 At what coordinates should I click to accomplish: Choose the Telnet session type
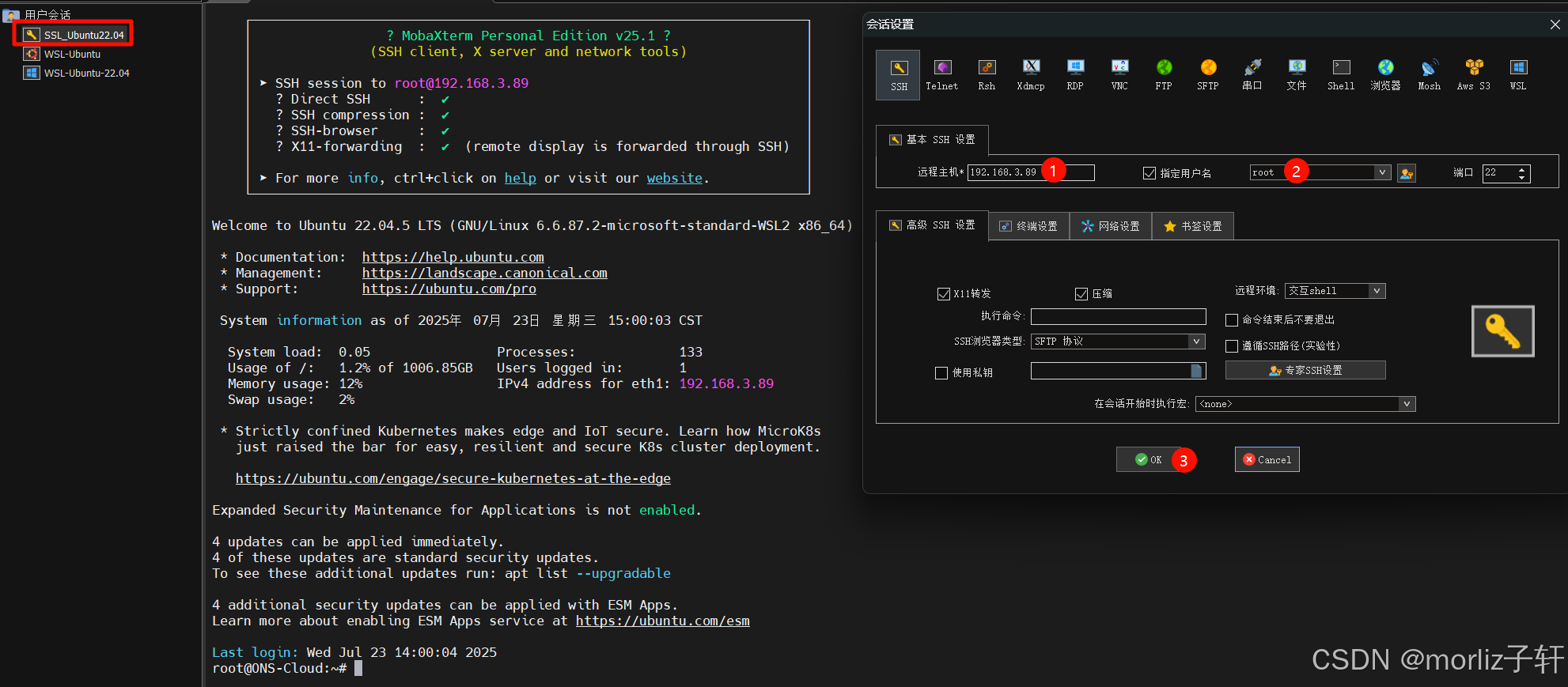941,75
